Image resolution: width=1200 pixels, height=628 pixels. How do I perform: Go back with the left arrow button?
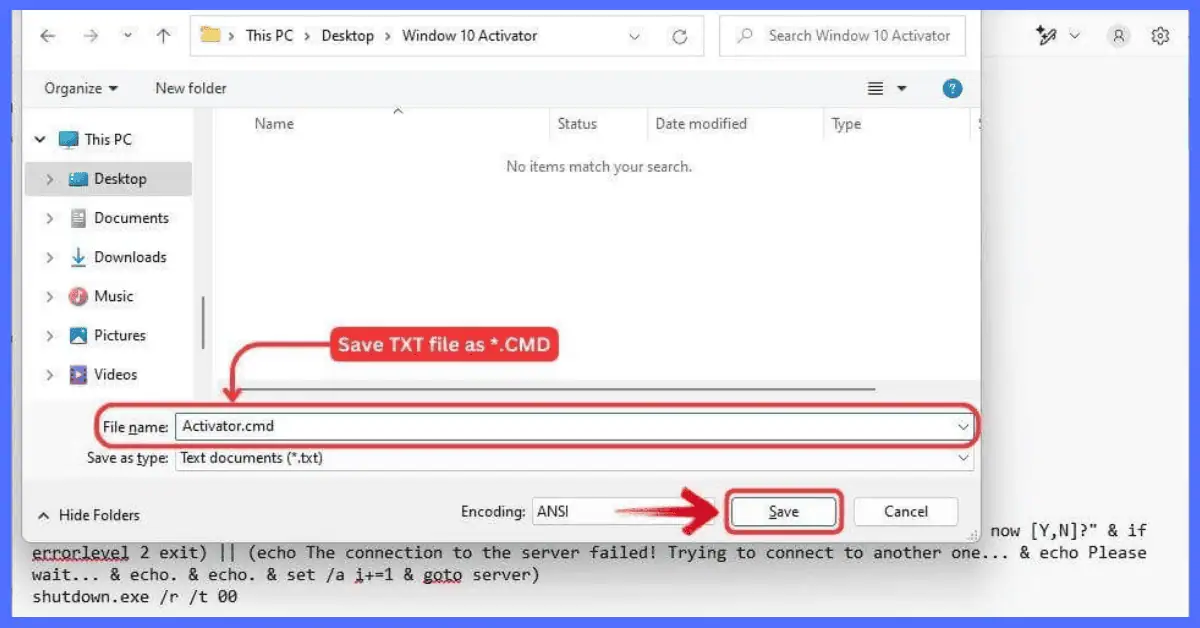pos(47,36)
